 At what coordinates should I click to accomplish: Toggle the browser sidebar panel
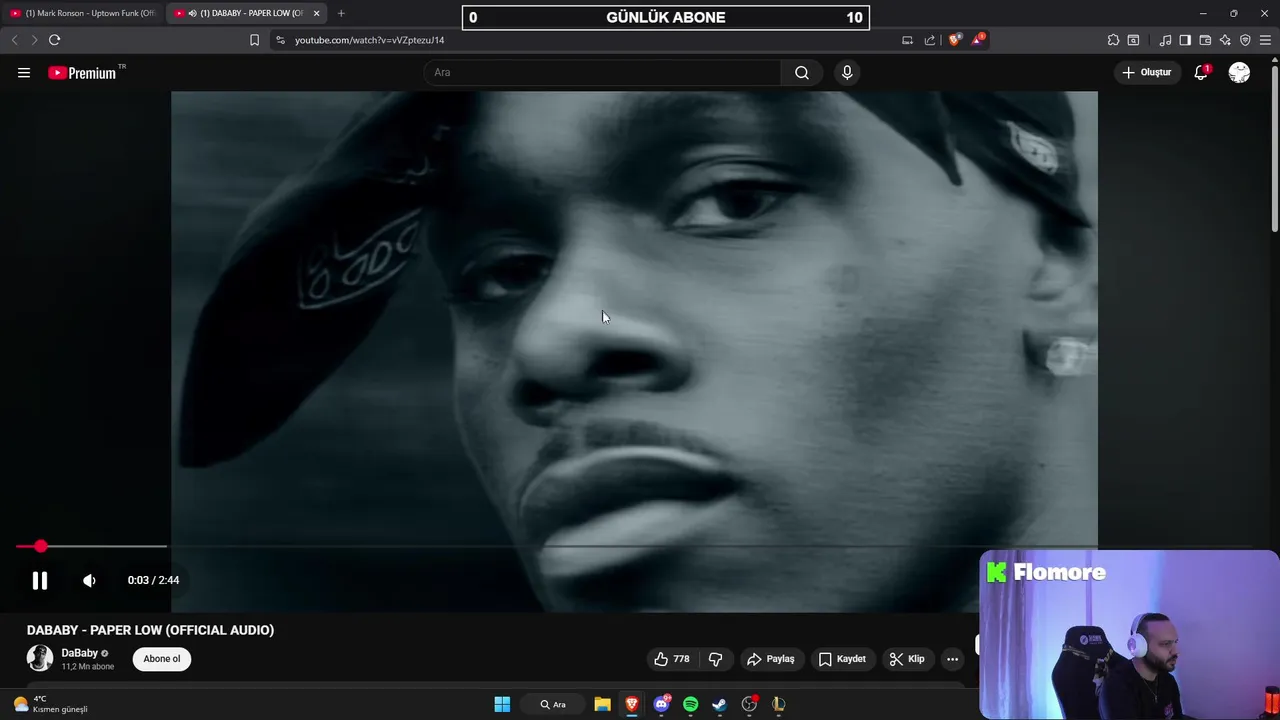[1185, 40]
